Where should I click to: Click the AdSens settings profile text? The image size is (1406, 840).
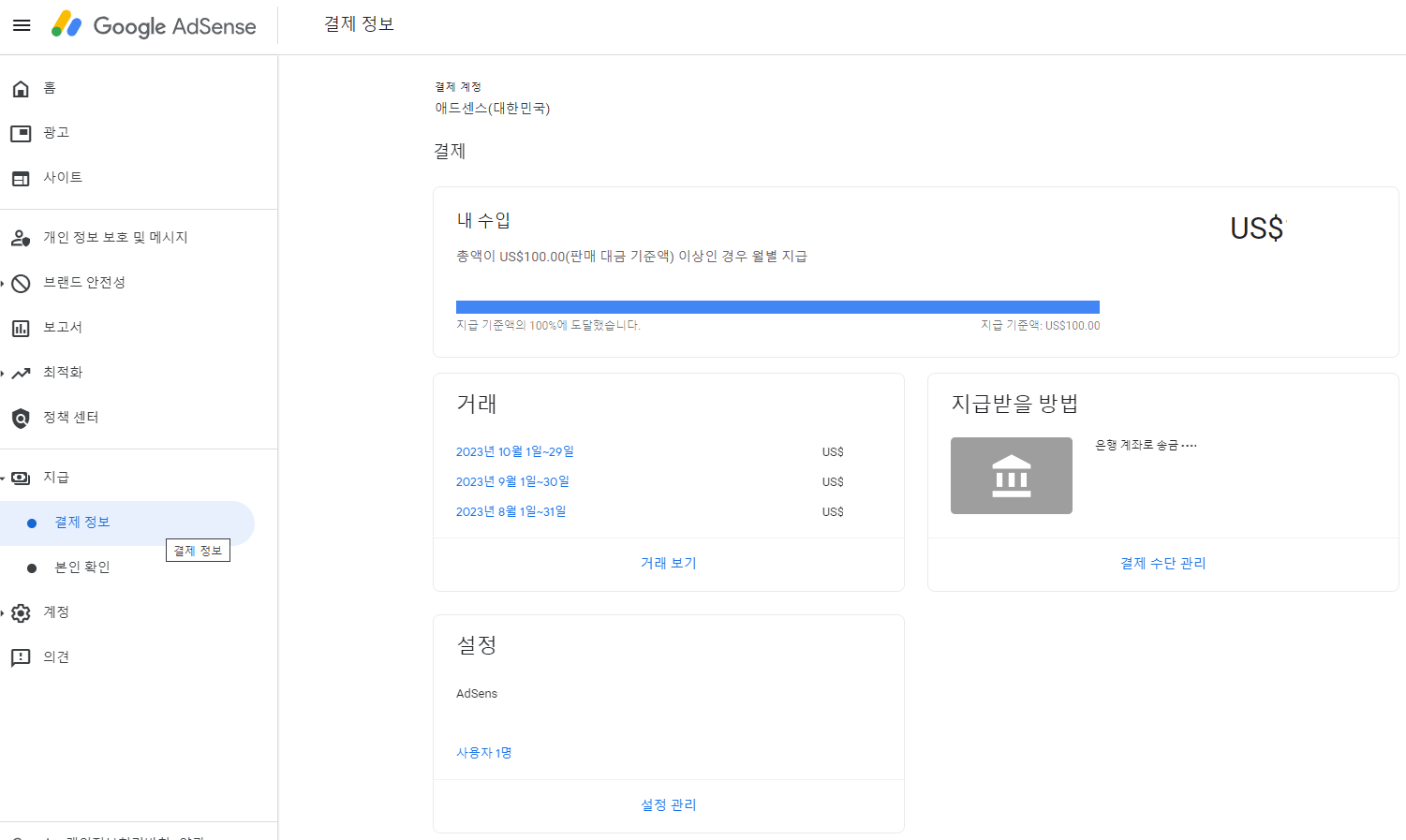point(477,694)
